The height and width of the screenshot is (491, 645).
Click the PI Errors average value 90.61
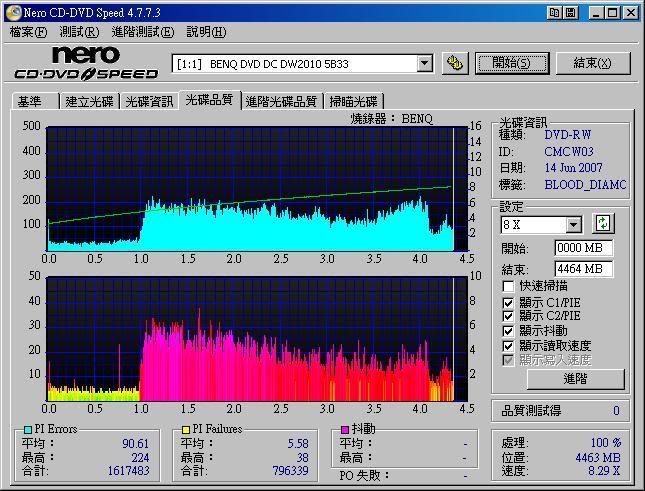click(x=135, y=444)
